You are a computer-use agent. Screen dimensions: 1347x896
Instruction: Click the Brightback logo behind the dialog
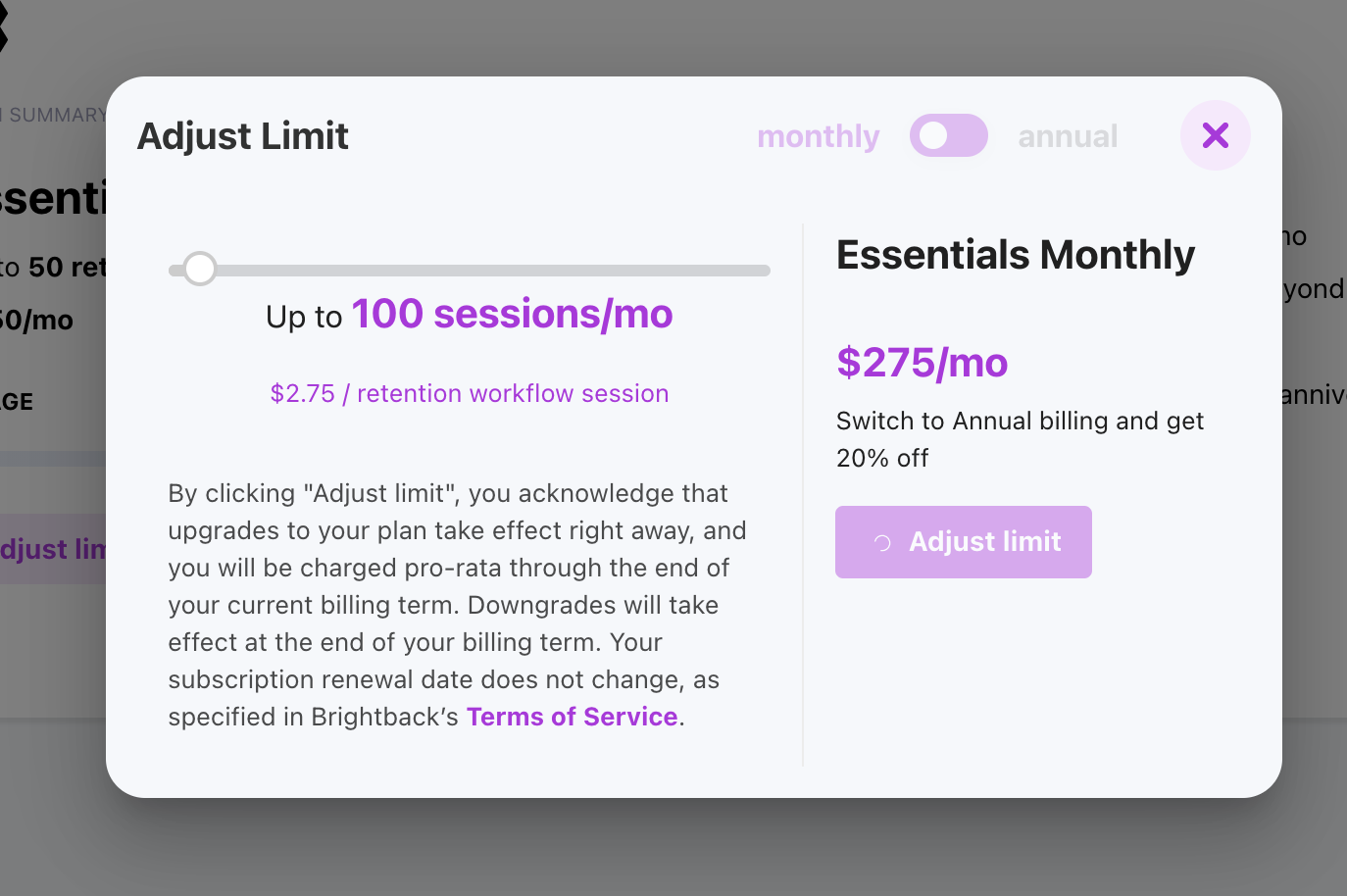pyautogui.click(x=3, y=27)
